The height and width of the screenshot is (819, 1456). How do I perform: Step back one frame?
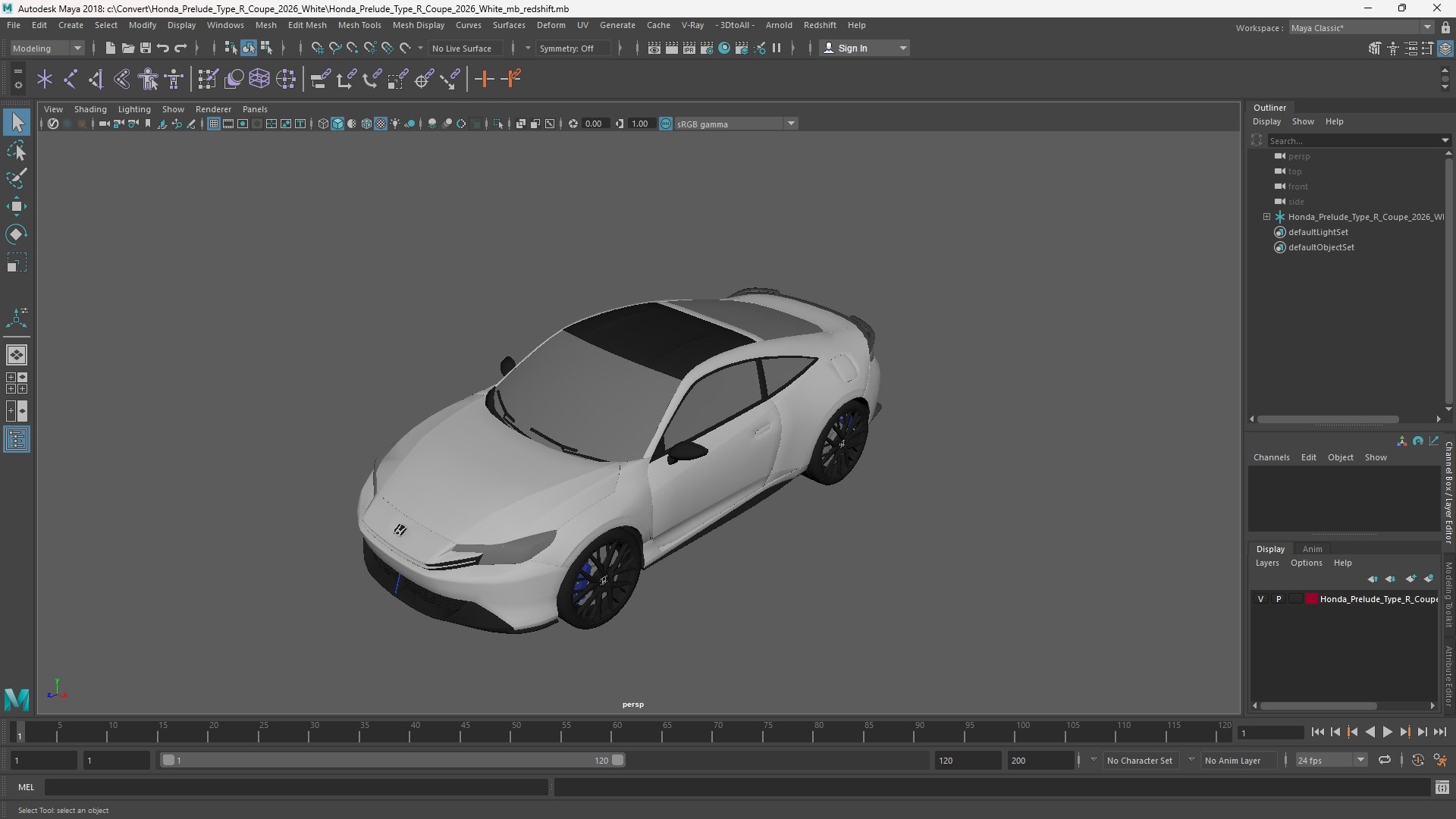1335,732
